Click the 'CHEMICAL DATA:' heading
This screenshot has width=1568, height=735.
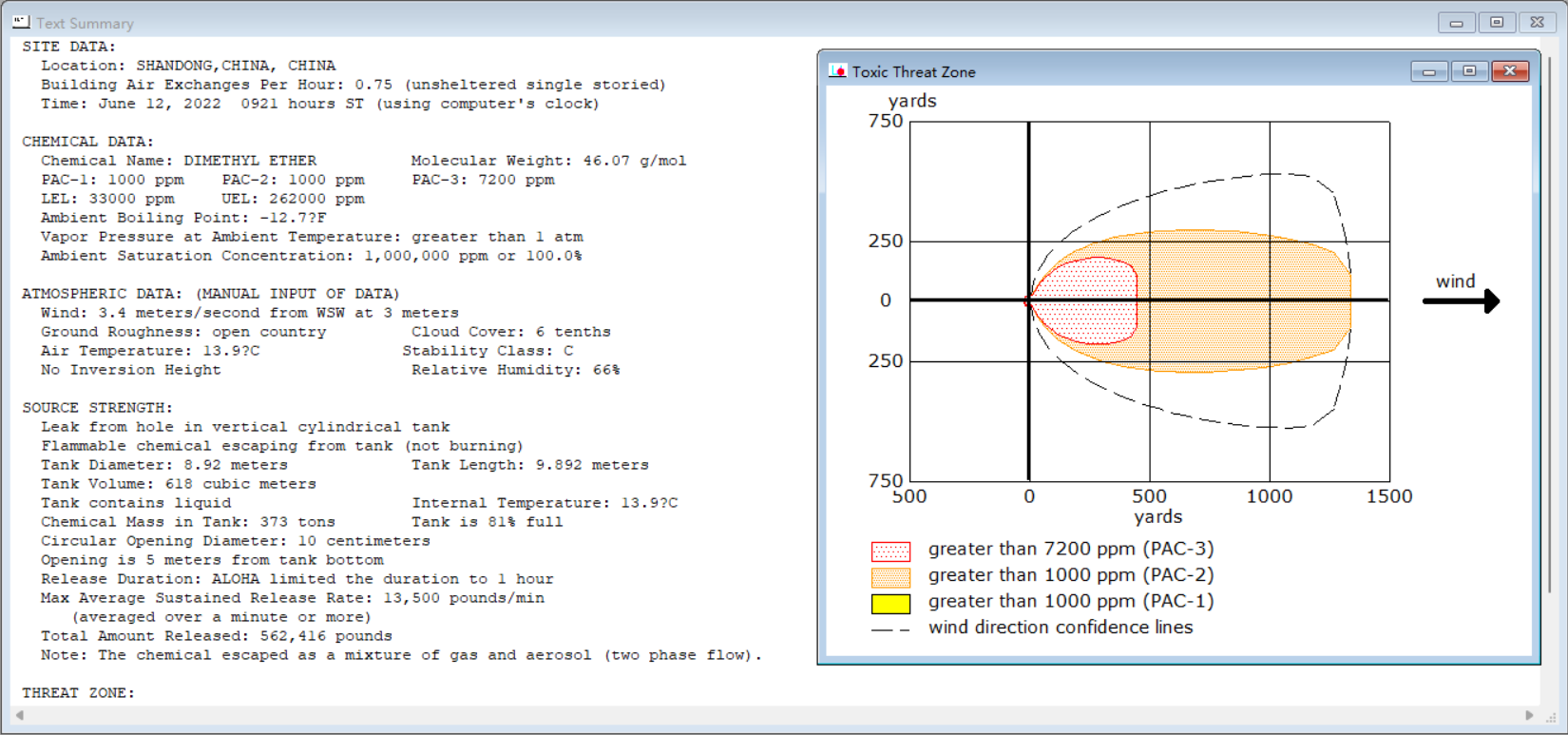[87, 142]
